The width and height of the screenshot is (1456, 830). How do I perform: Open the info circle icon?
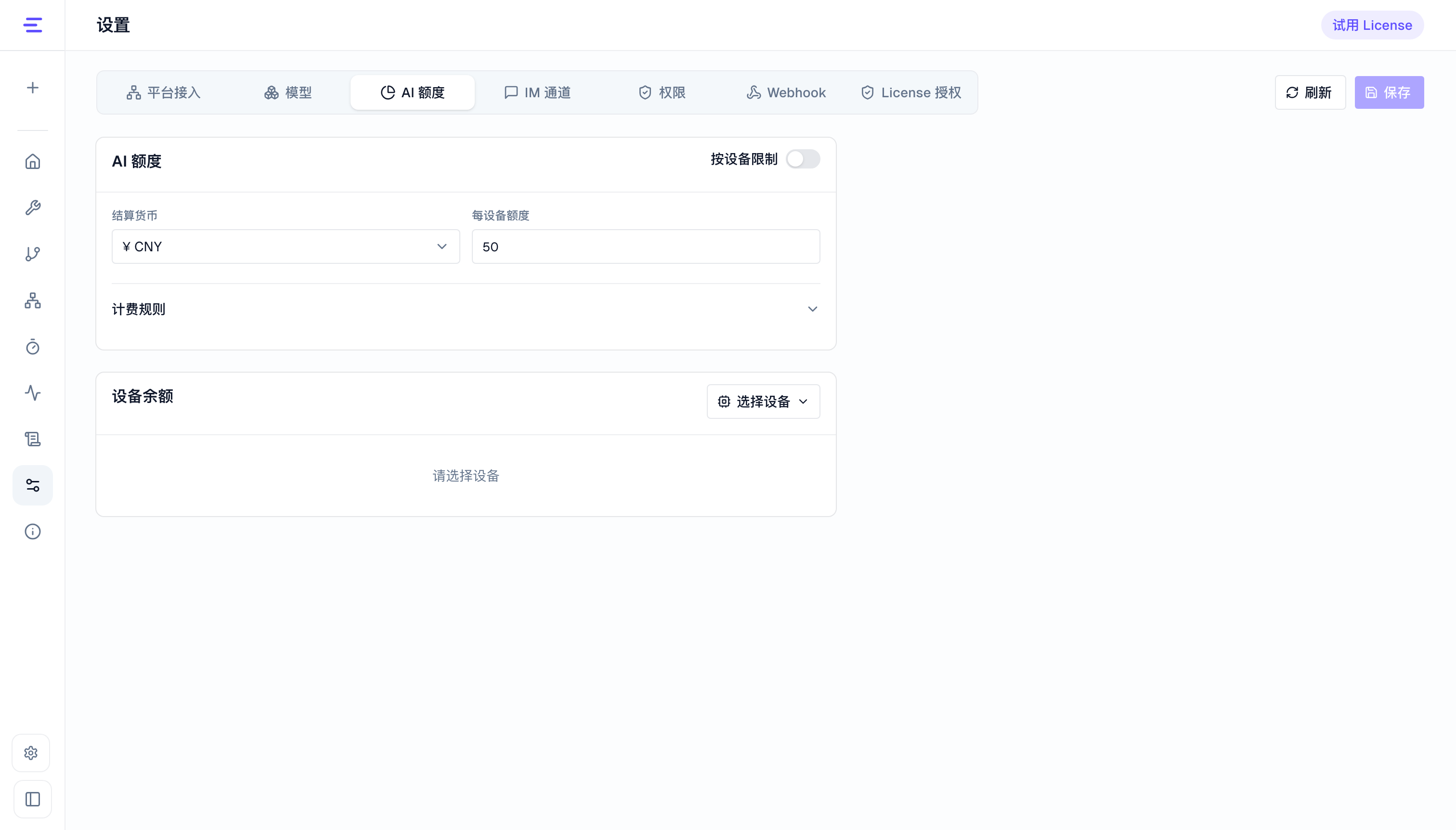[x=32, y=532]
